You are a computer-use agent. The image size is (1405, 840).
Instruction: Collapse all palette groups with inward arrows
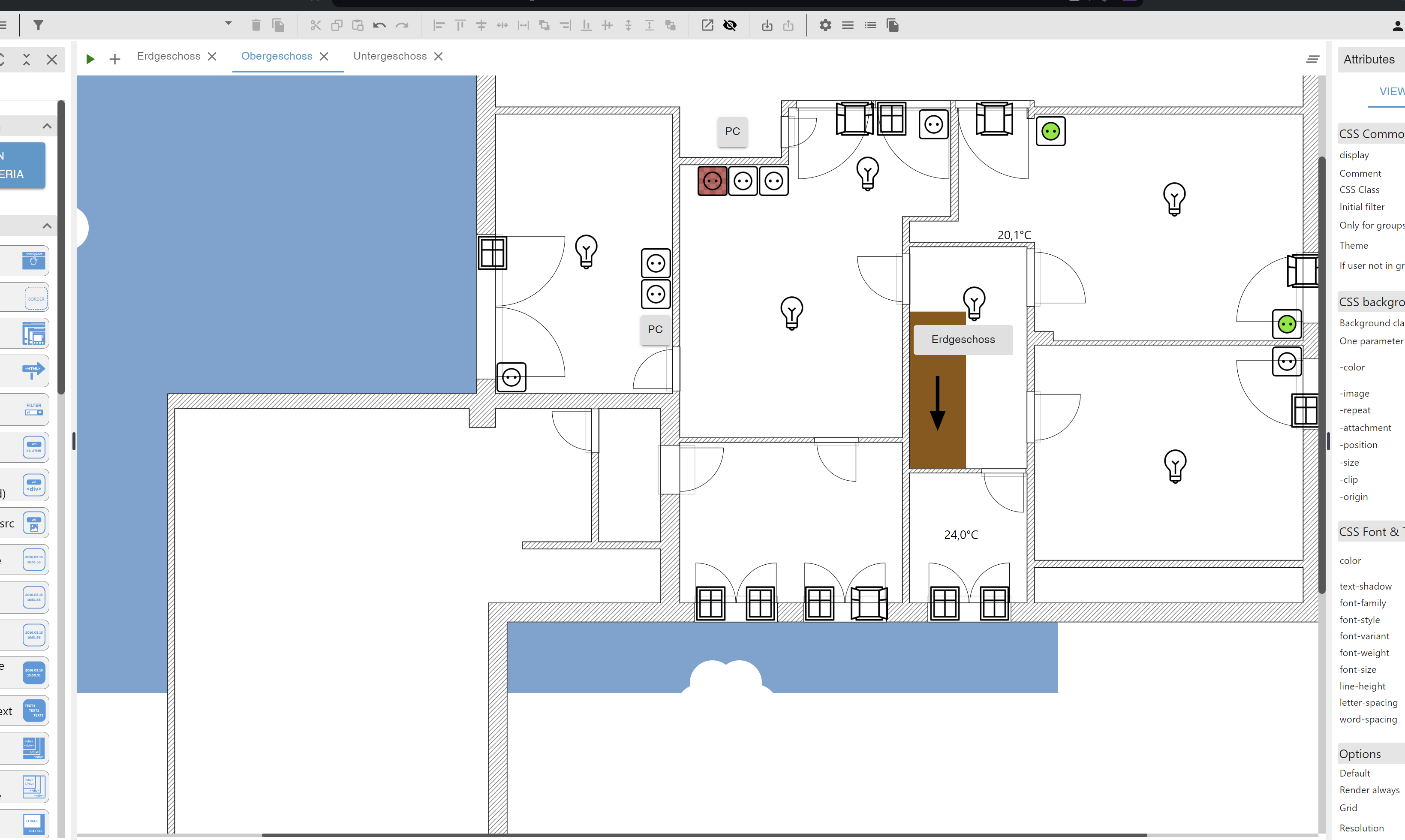pyautogui.click(x=26, y=60)
